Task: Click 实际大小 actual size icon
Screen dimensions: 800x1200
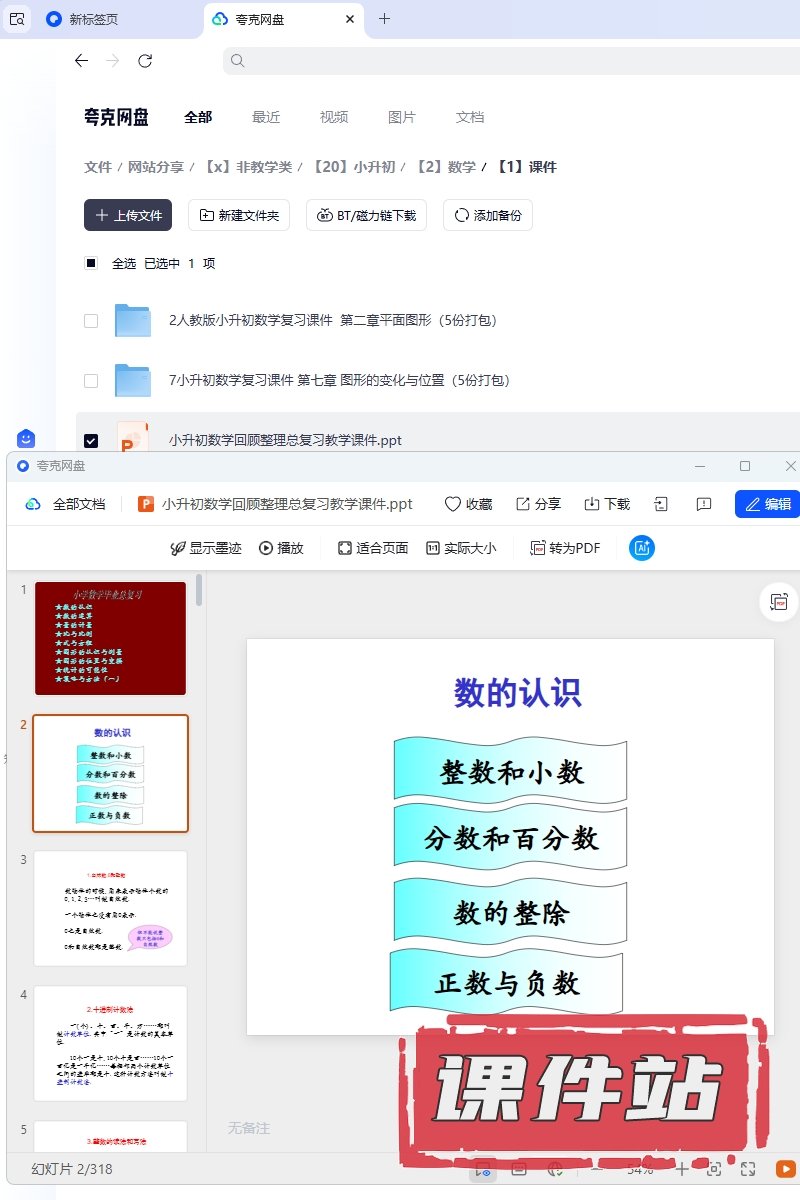Action: click(433, 548)
